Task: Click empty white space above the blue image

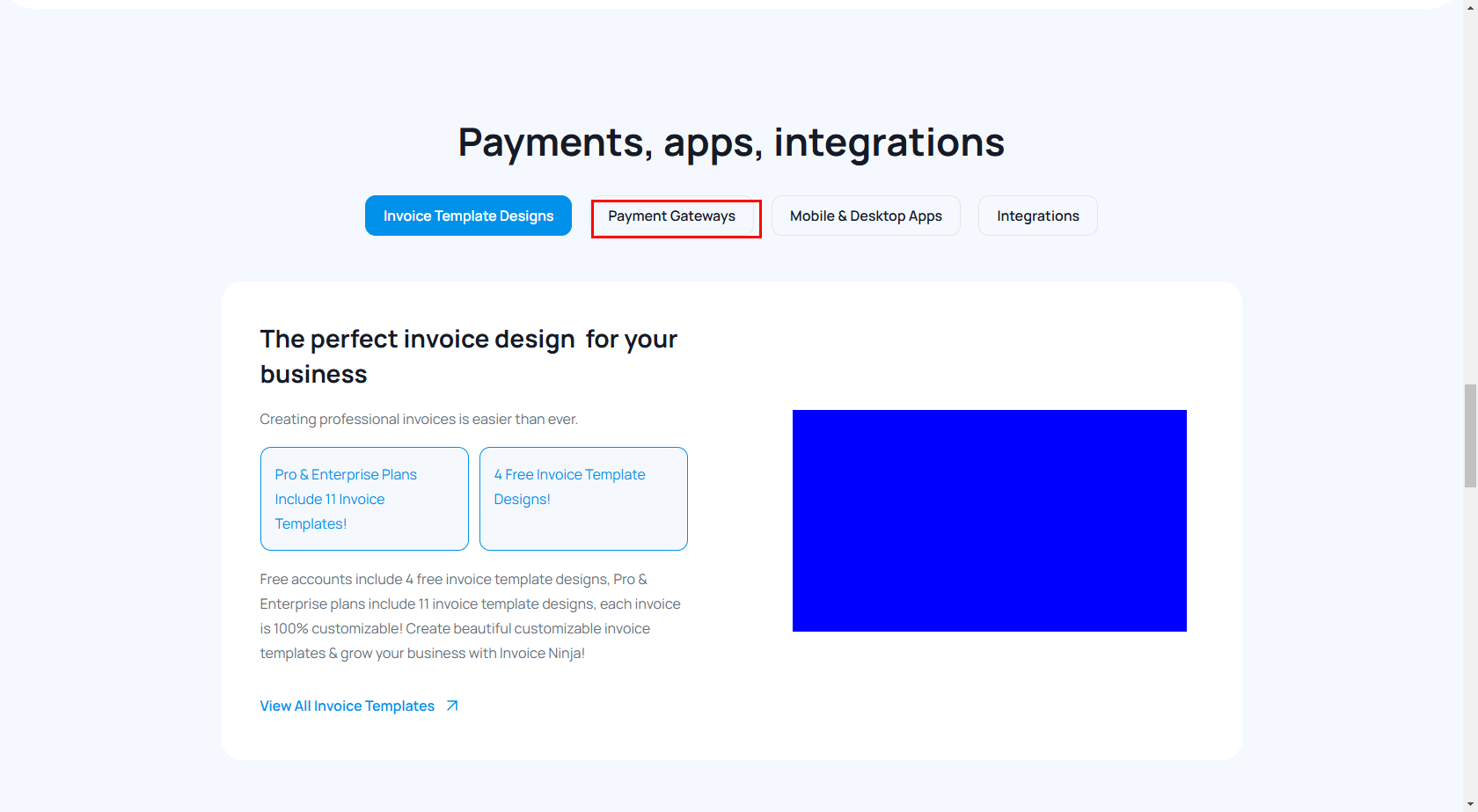Action: click(x=989, y=352)
